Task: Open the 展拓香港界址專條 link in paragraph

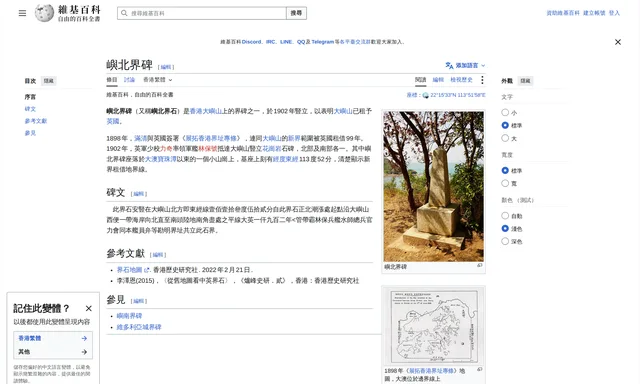Action: coord(211,138)
